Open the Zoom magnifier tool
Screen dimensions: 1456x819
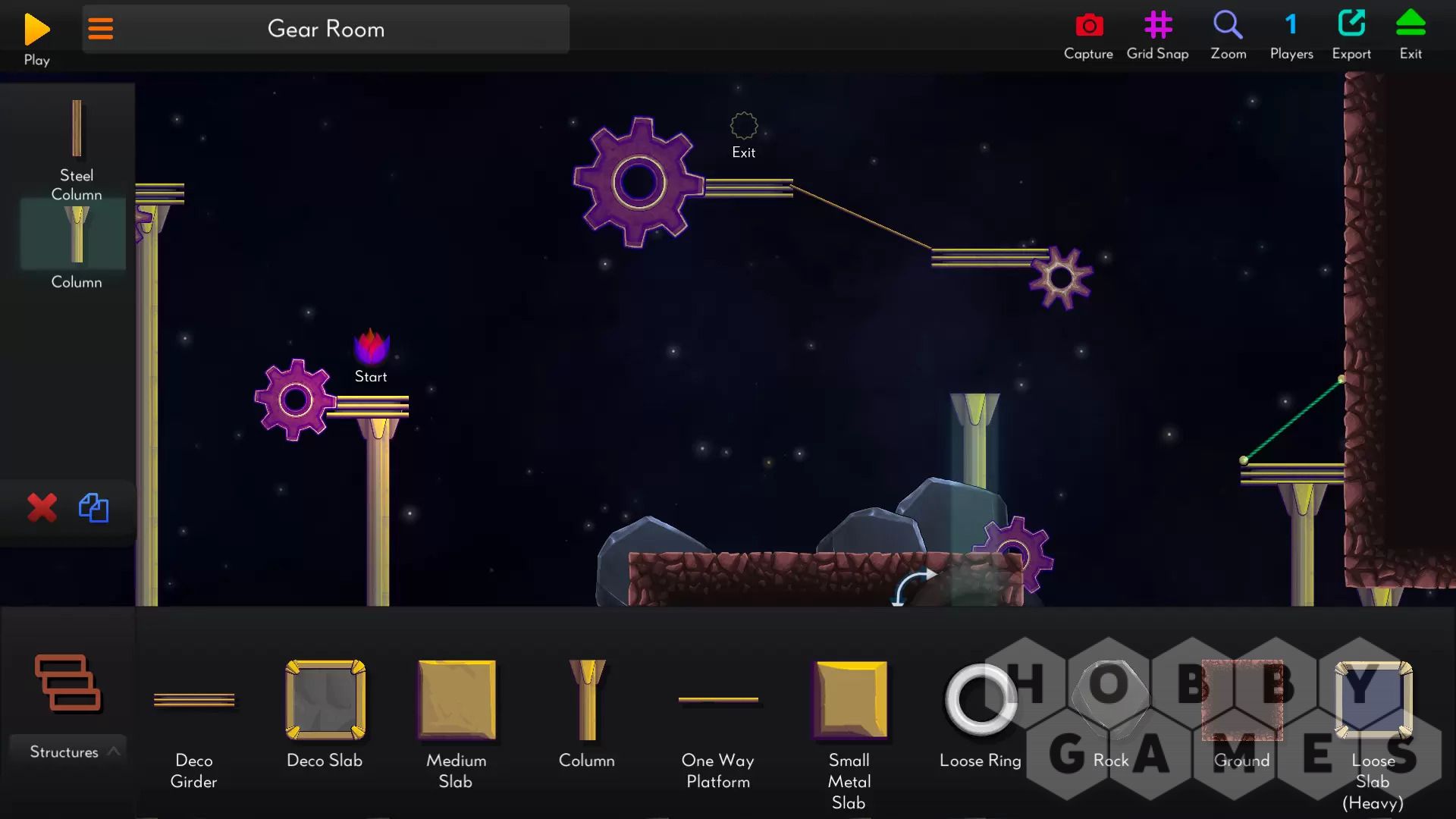pos(1228,25)
